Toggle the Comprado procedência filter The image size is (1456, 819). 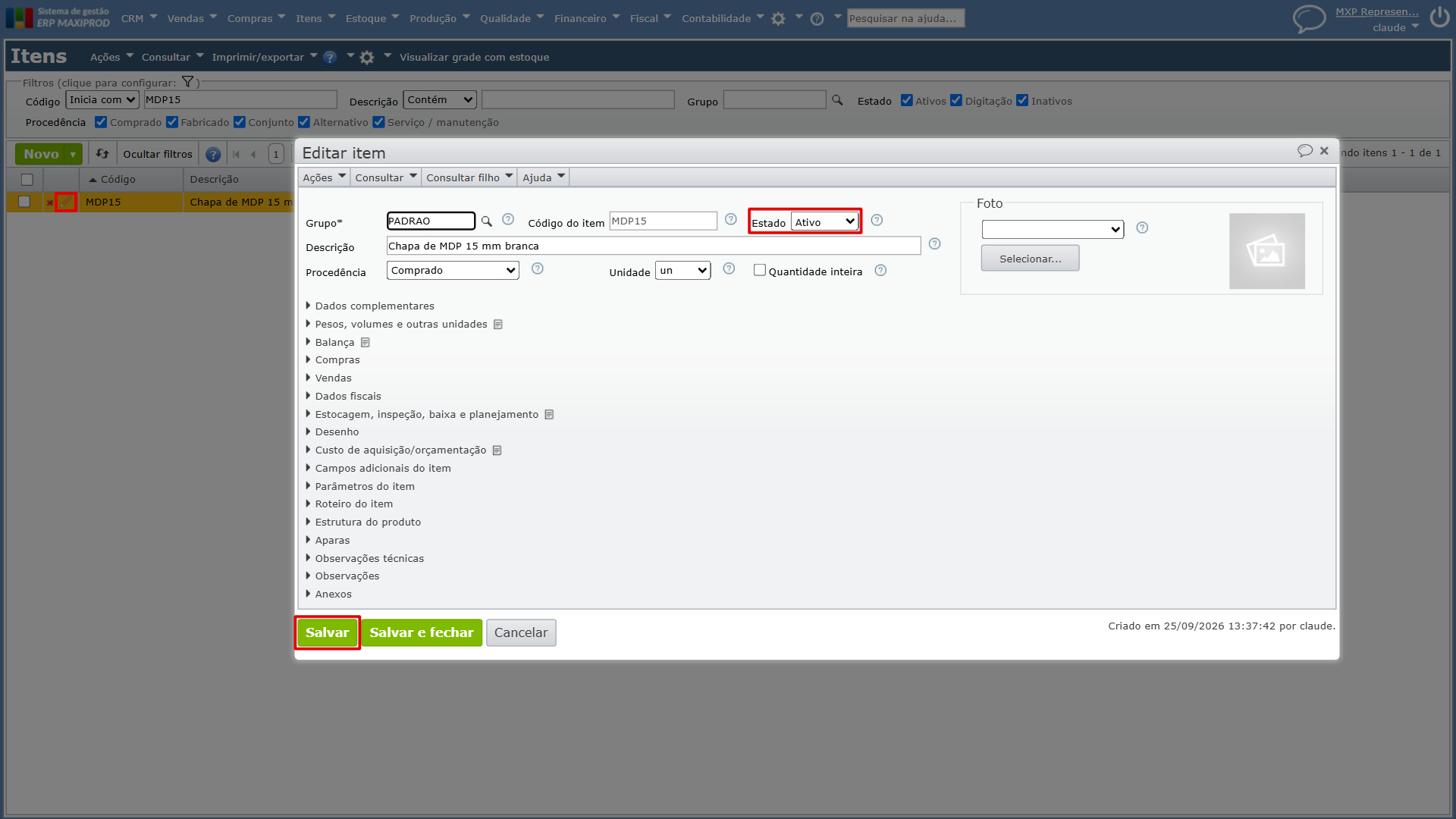[x=101, y=121]
